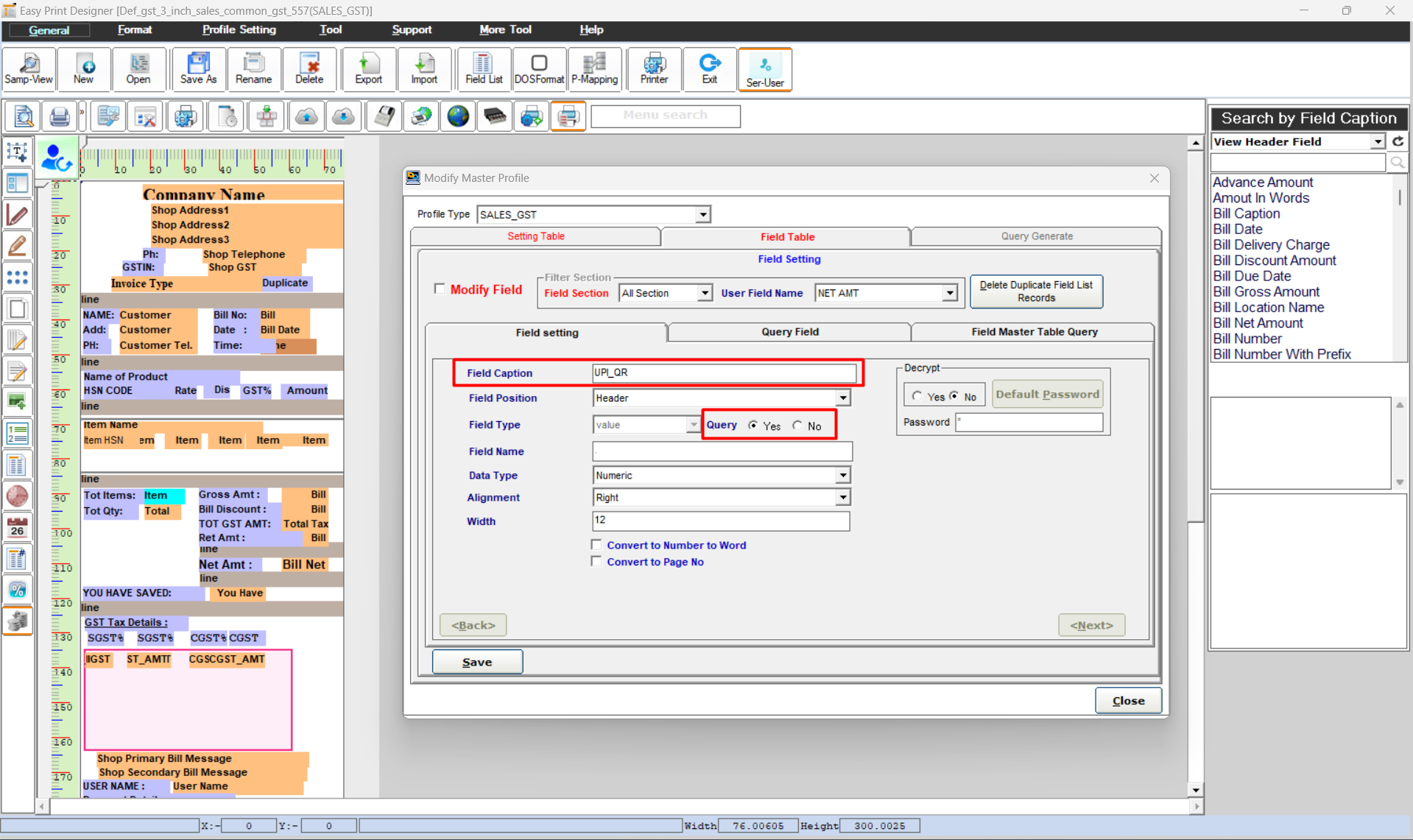Click the Samp-View toolbar icon
The image size is (1413, 840).
(29, 69)
